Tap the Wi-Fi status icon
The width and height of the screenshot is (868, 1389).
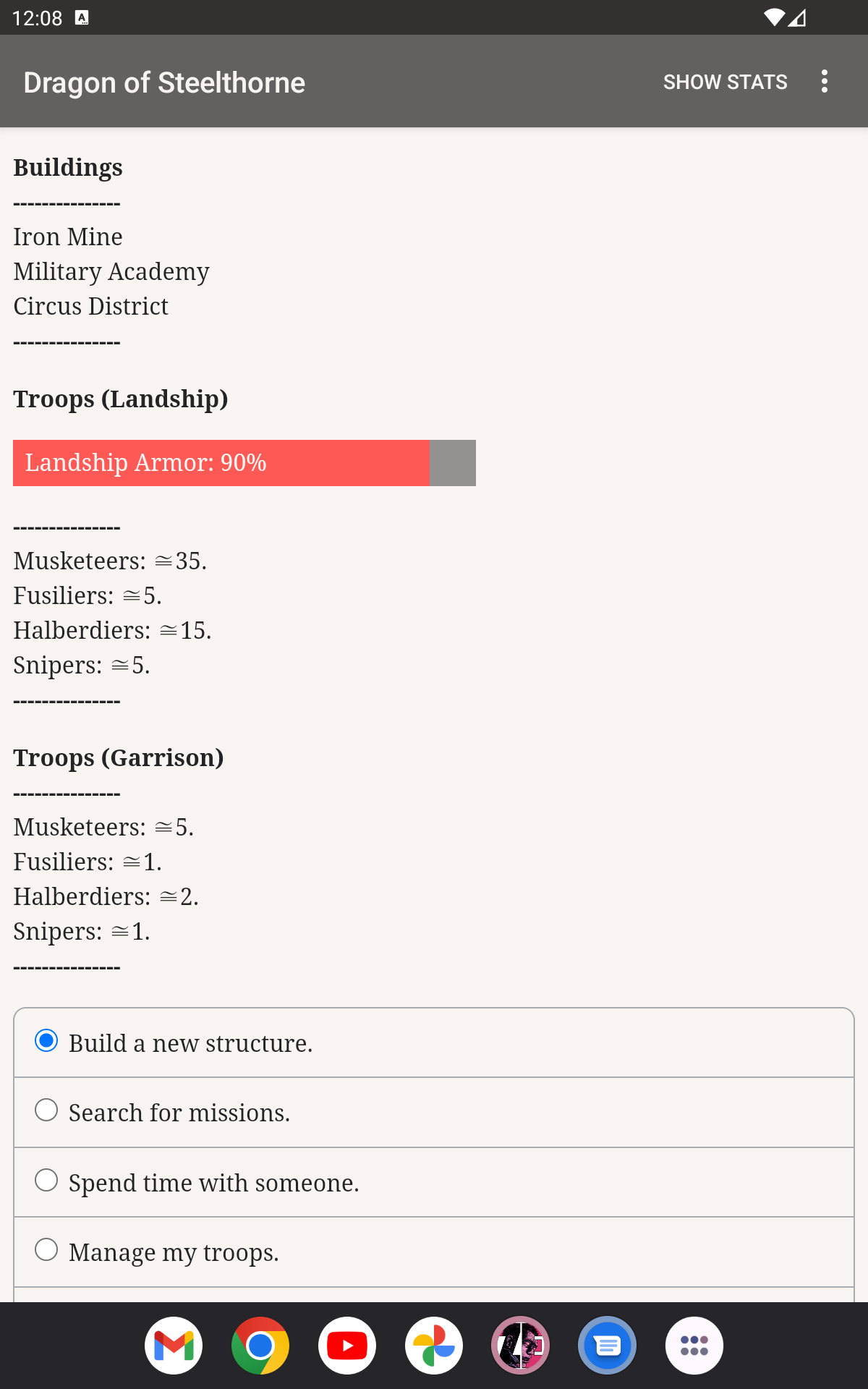(774, 17)
